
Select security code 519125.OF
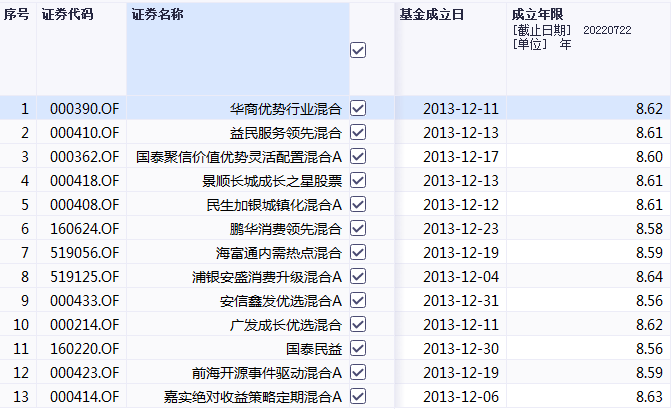(x=84, y=276)
